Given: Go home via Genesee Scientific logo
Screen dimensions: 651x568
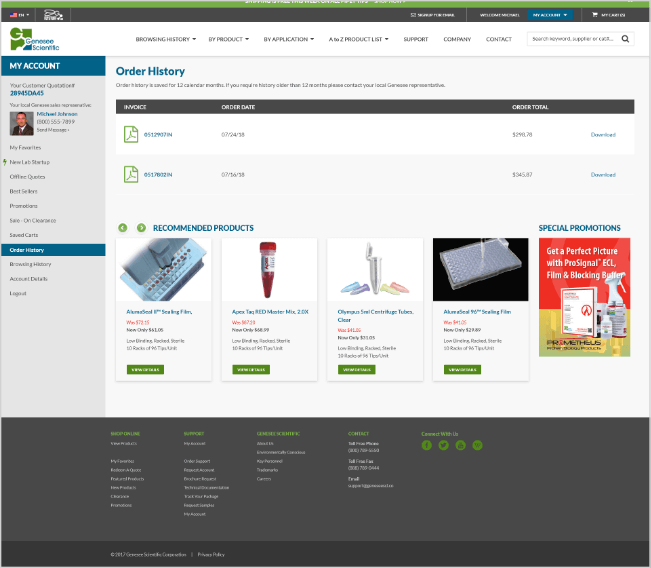Looking at the screenshot, I should click(x=34, y=39).
